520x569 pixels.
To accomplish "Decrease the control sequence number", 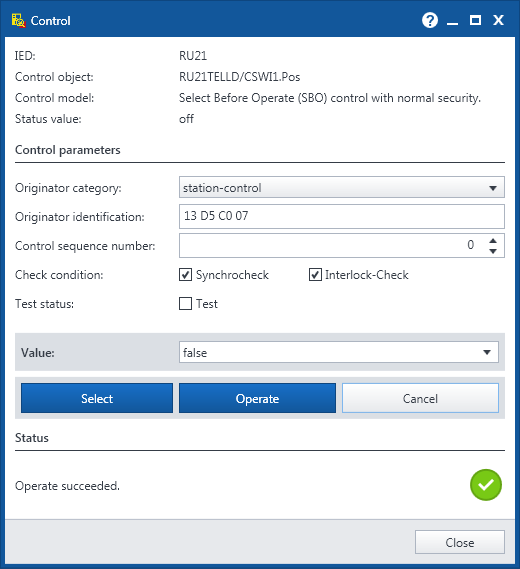I will click(x=493, y=251).
